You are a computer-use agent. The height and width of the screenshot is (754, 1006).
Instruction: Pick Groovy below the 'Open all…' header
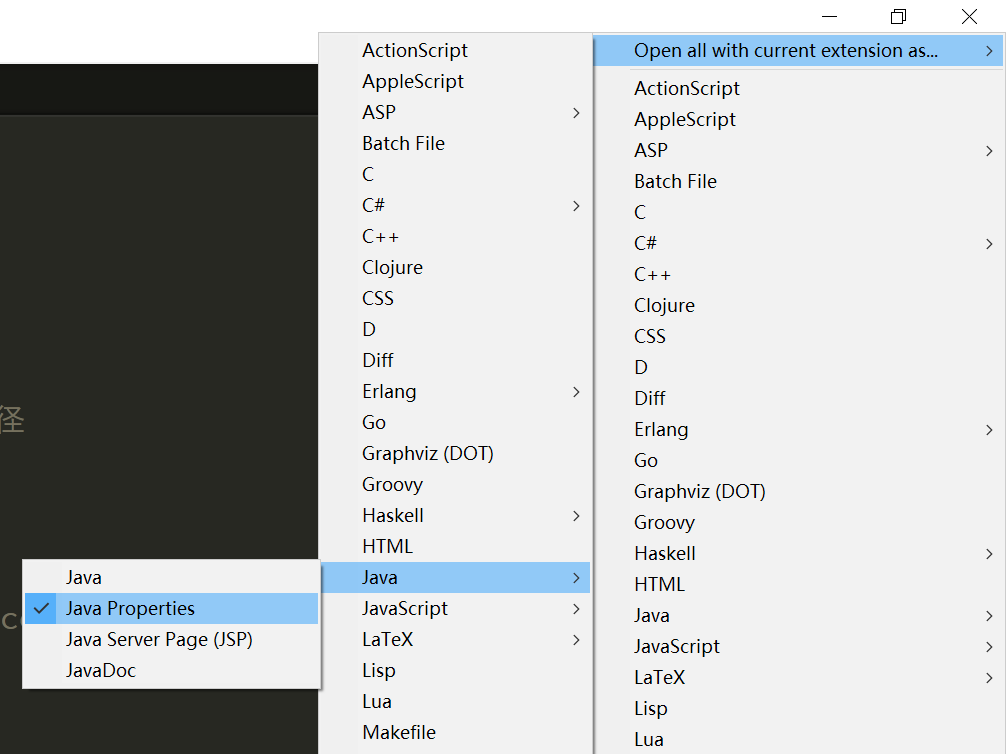click(798, 522)
